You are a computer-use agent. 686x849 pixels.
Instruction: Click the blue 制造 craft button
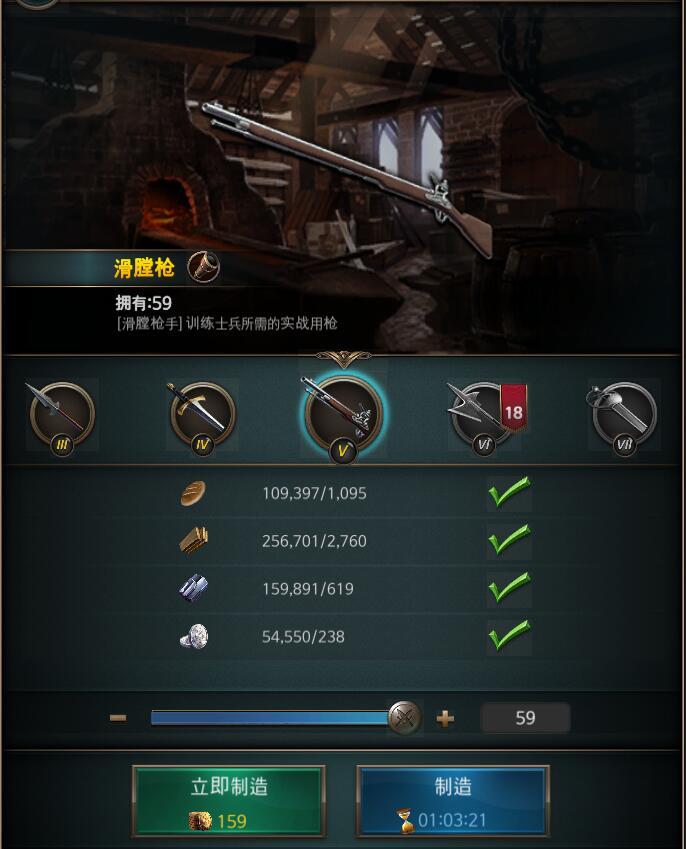click(x=453, y=801)
